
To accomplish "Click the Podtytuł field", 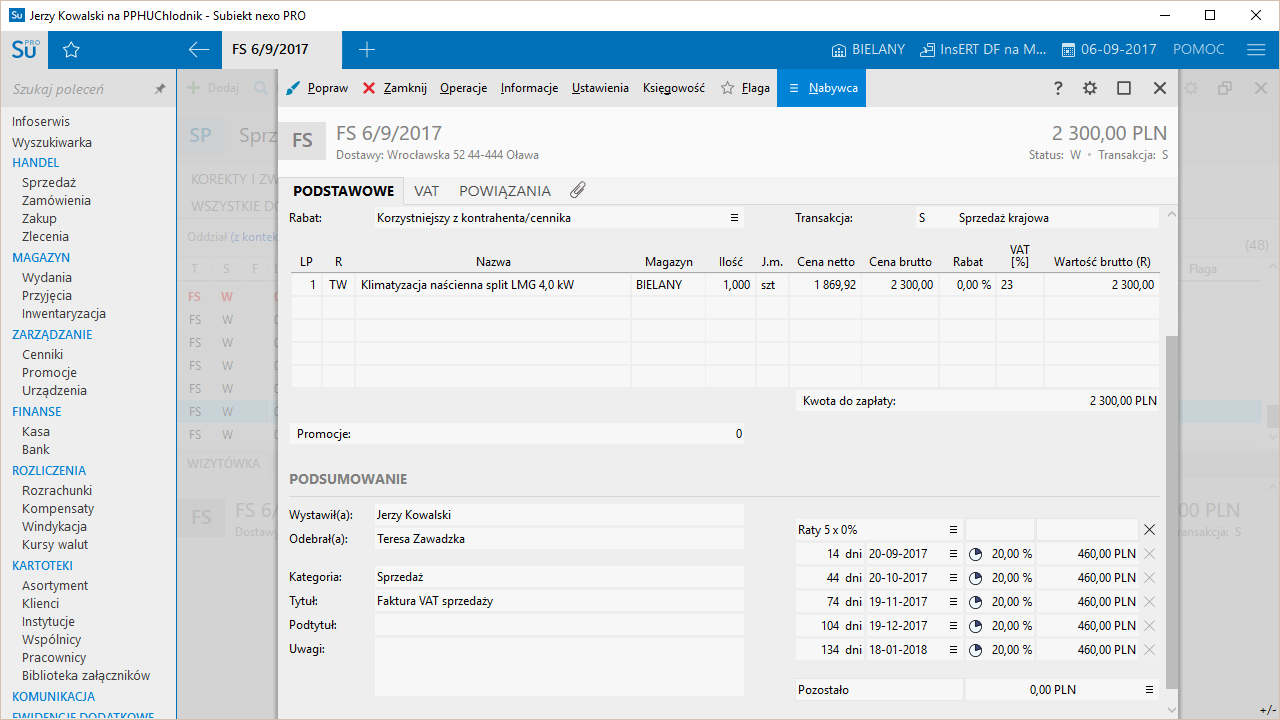I will click(559, 625).
